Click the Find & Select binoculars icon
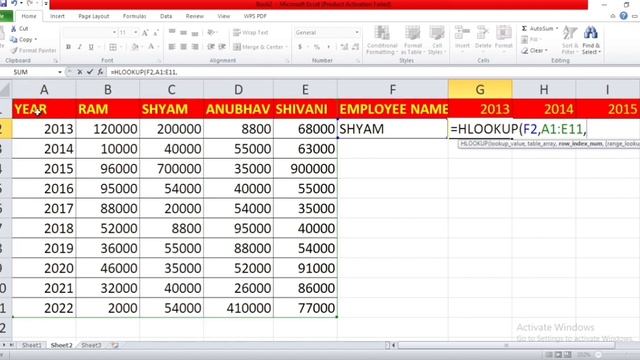 point(591,33)
